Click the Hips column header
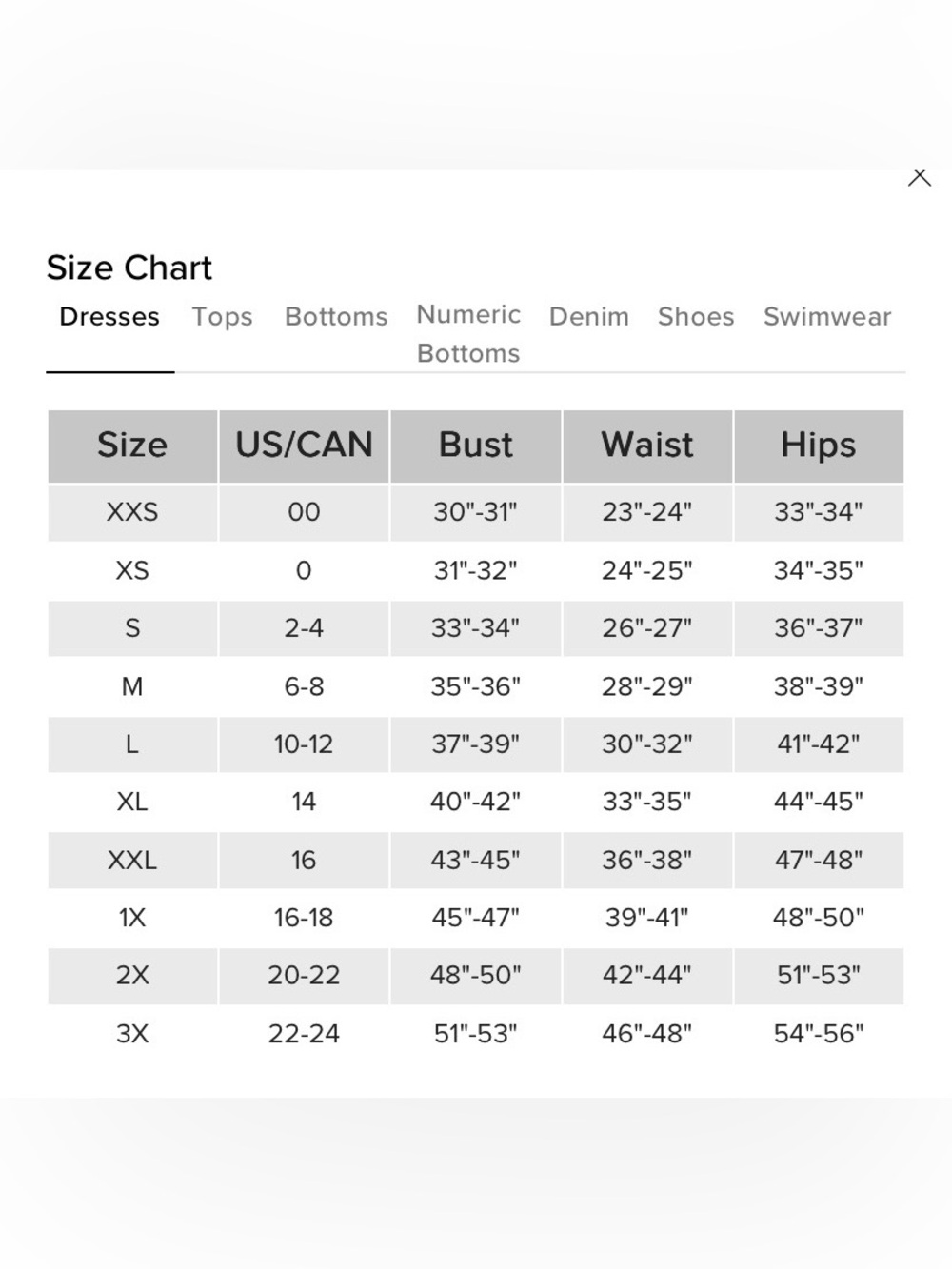This screenshot has height=1269, width=952. pos(819,446)
